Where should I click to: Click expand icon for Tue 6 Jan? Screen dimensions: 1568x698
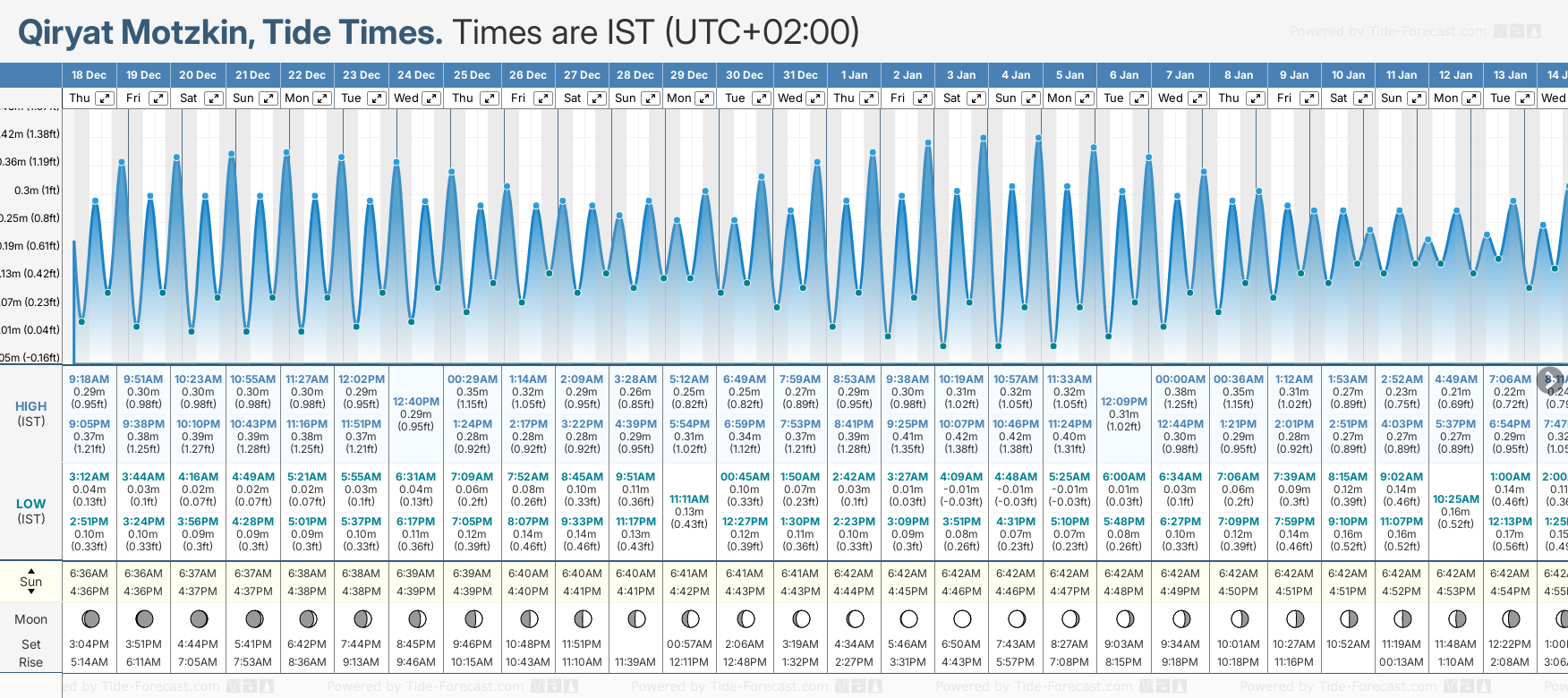[1138, 98]
